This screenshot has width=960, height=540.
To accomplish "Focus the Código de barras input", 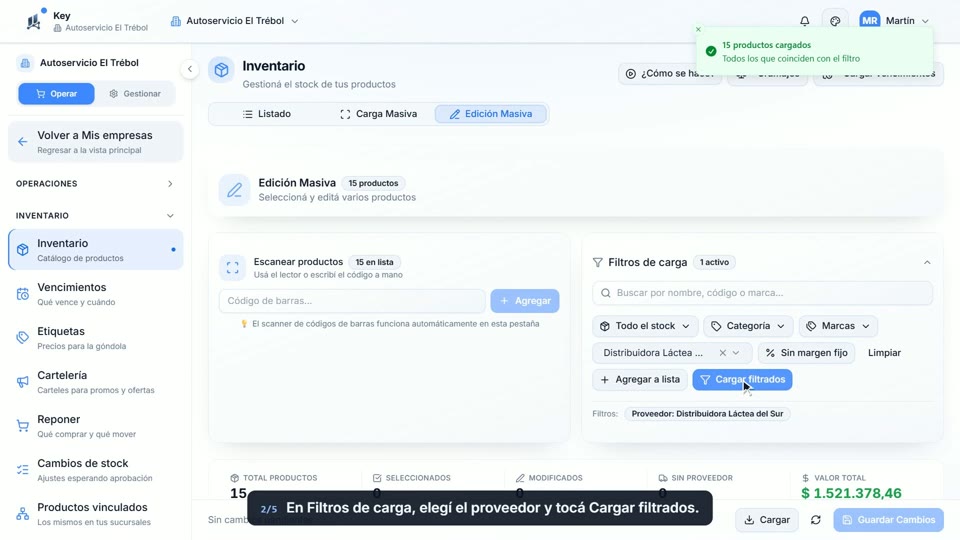I will pos(352,301).
